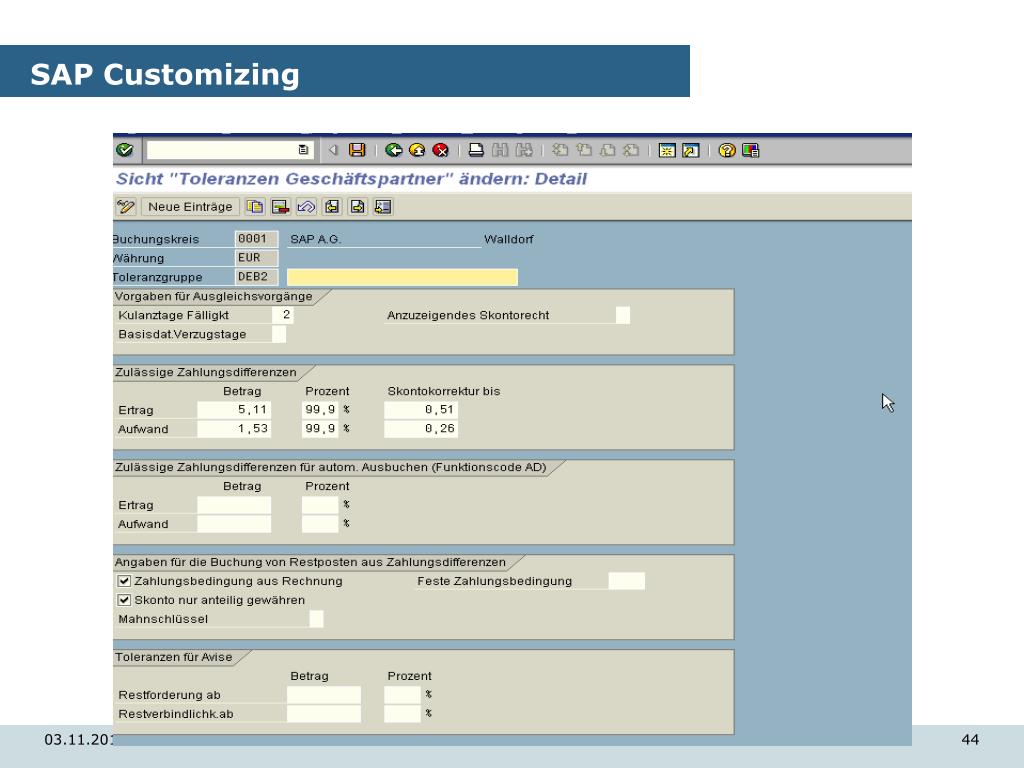
Task: Click the Undo Change icon
Action: click(306, 207)
